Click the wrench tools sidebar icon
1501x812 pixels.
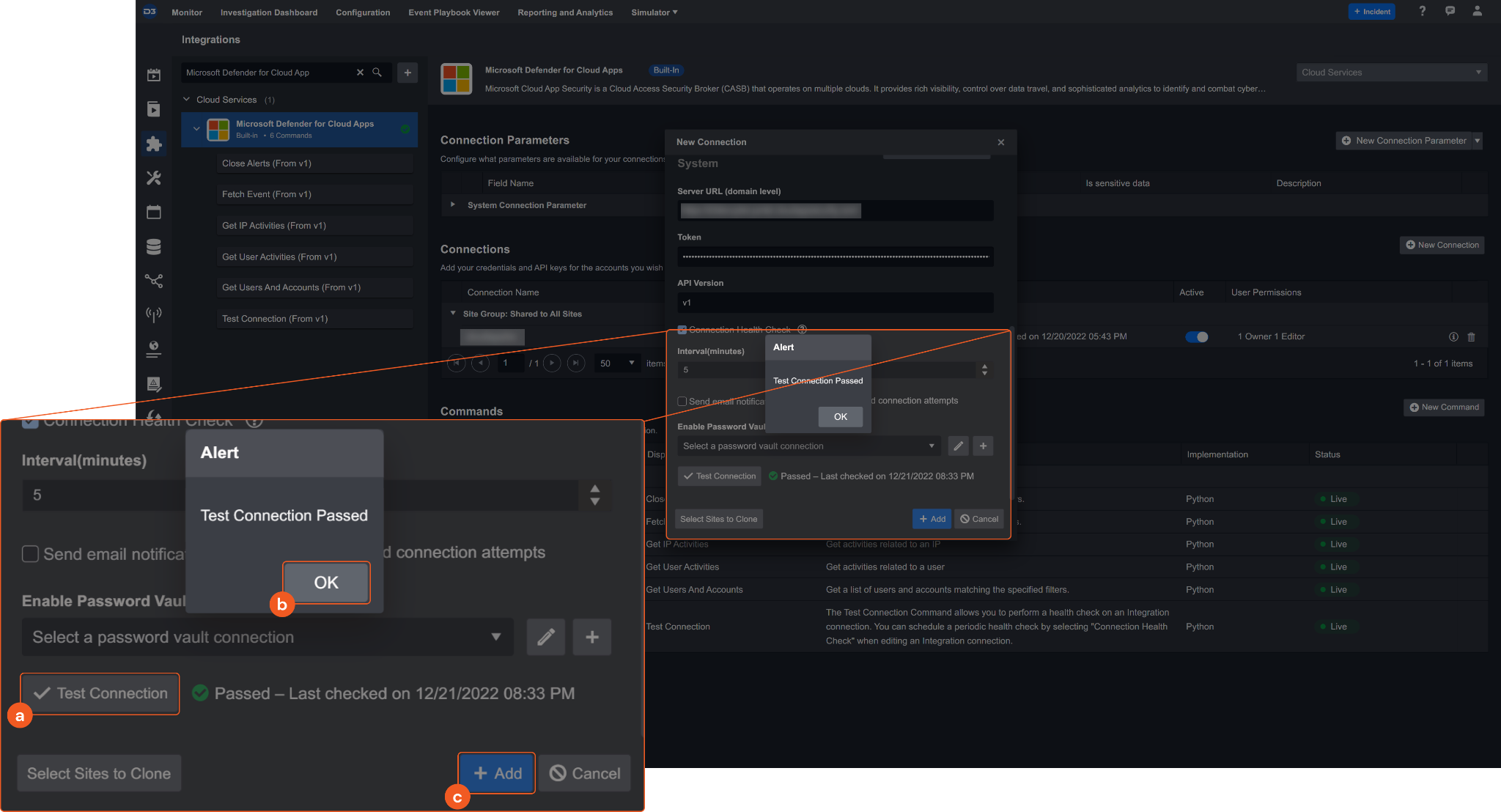point(154,178)
